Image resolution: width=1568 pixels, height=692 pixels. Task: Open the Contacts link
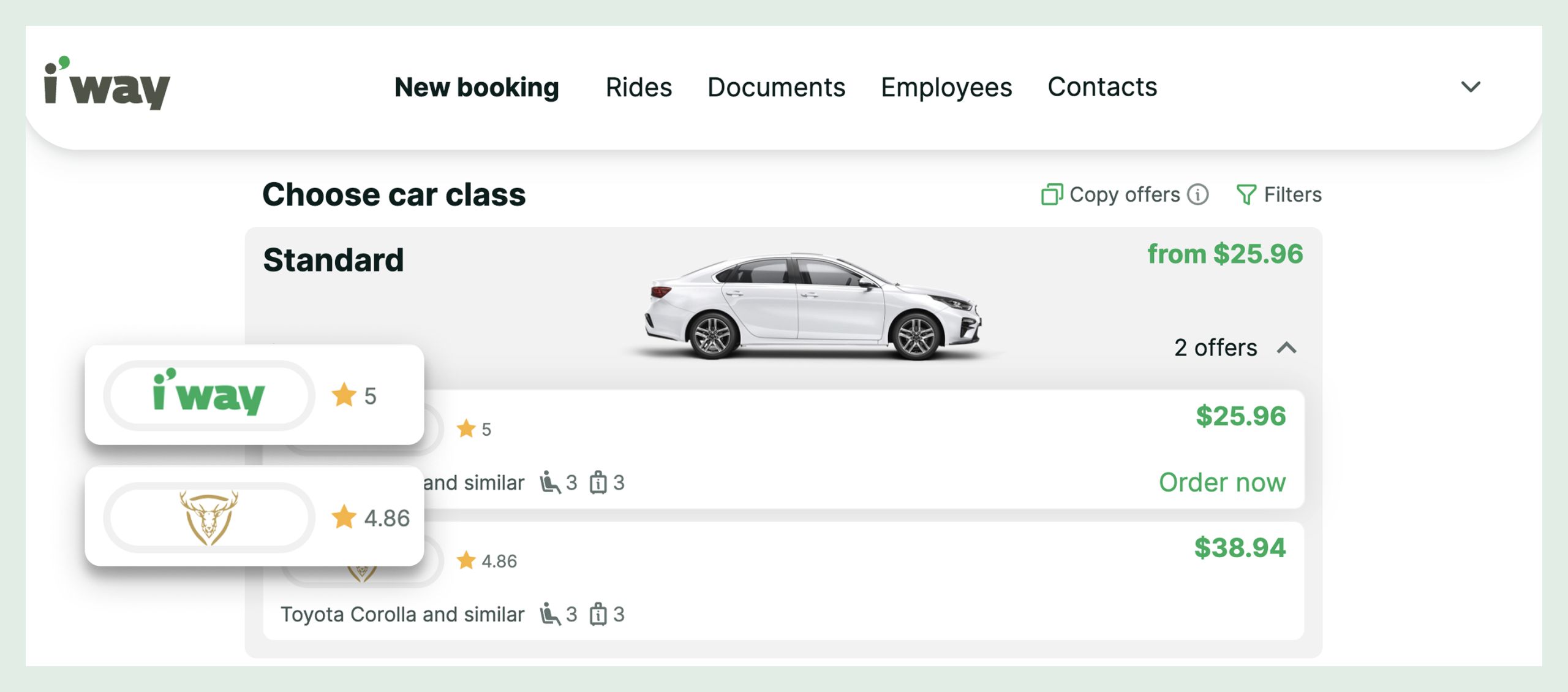[x=1102, y=87]
